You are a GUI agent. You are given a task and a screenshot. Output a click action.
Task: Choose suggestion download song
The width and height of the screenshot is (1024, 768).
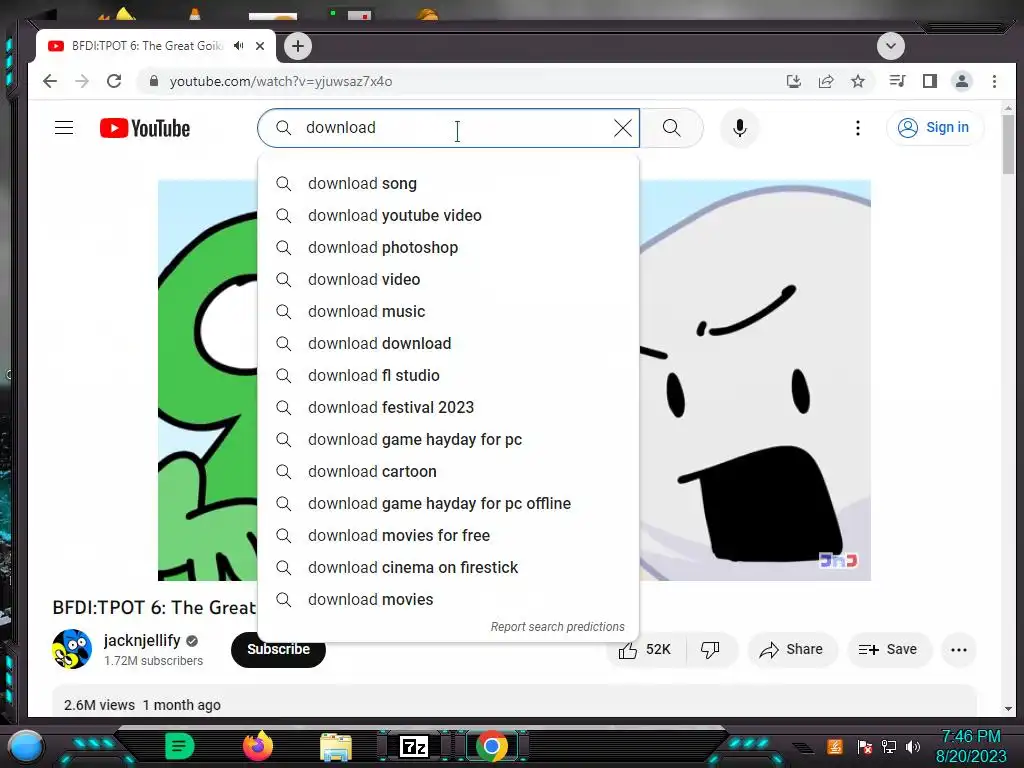(448, 184)
